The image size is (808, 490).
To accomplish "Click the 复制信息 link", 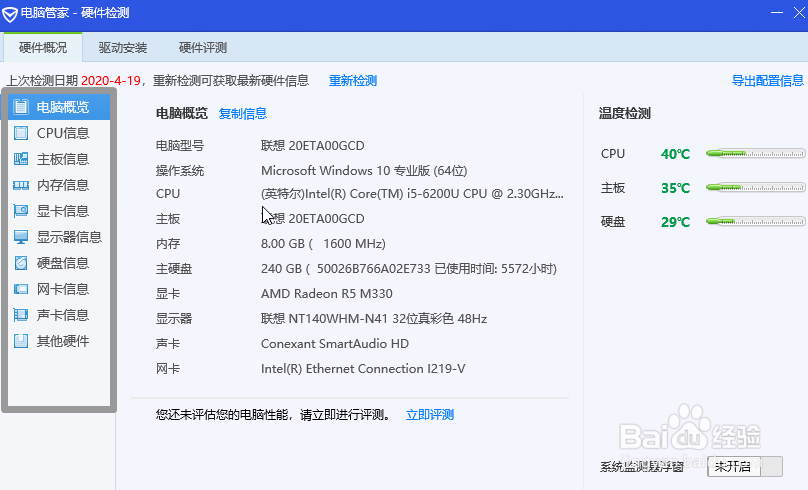I will pyautogui.click(x=243, y=114).
